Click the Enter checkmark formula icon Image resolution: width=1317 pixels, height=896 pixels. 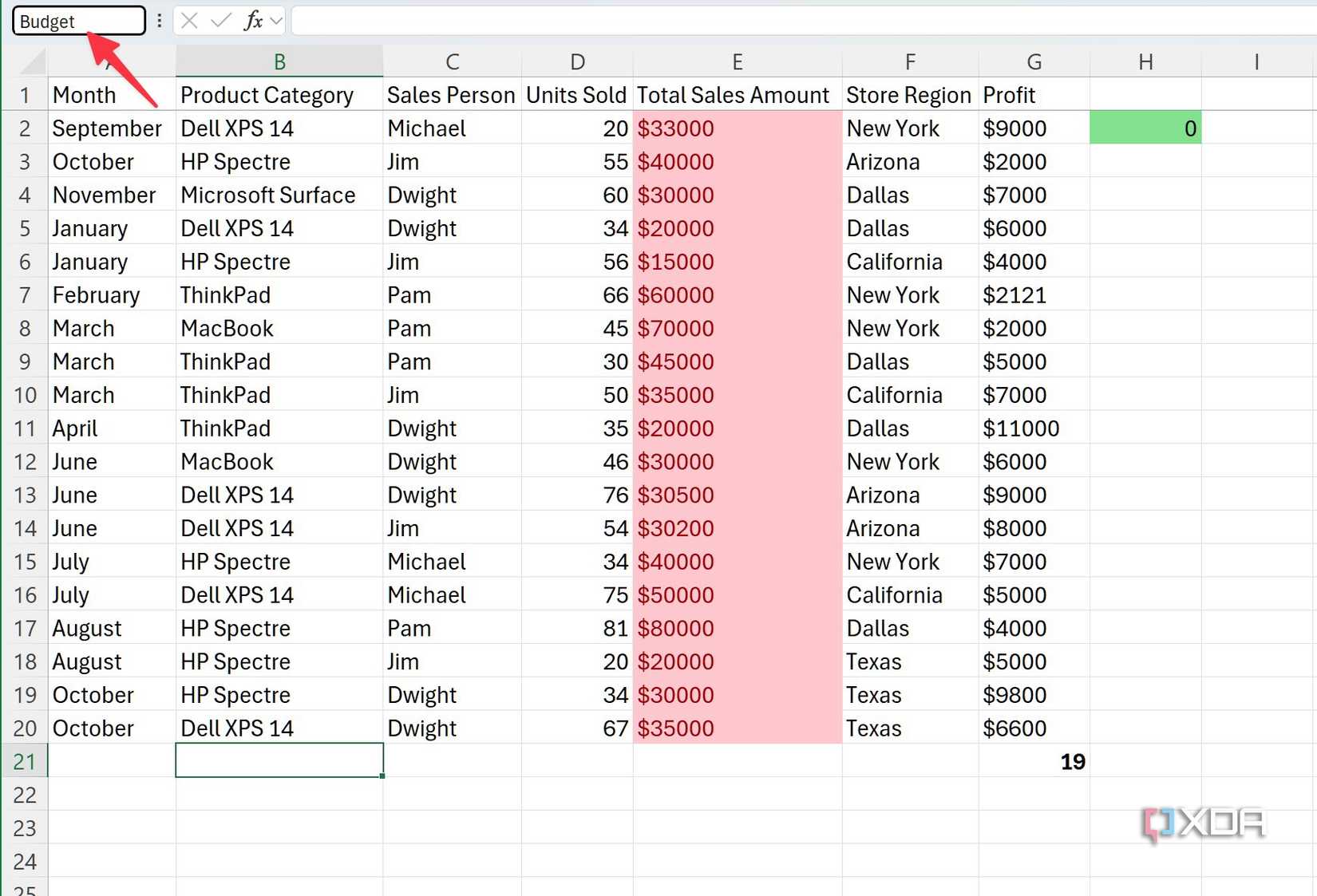221,21
